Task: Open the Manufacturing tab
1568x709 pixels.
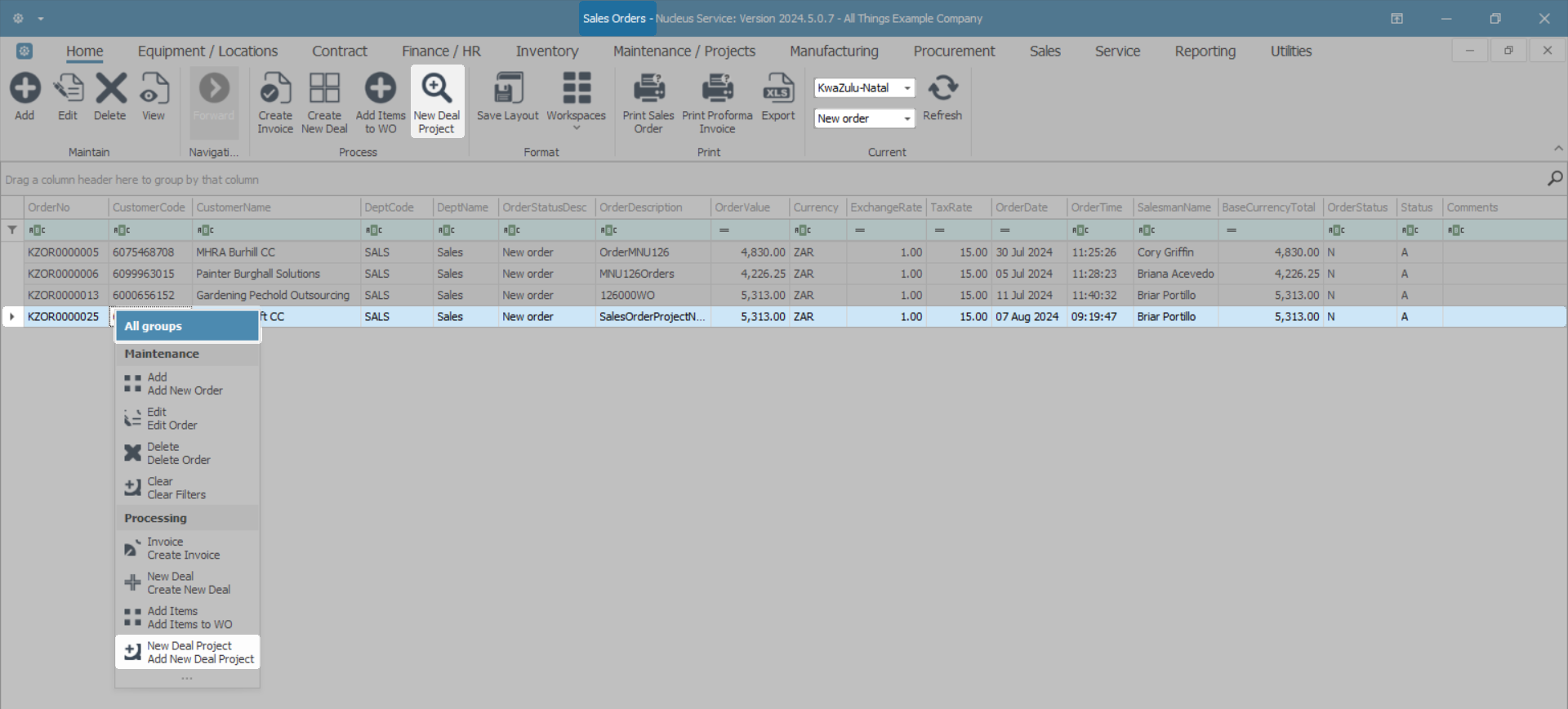Action: 834,51
